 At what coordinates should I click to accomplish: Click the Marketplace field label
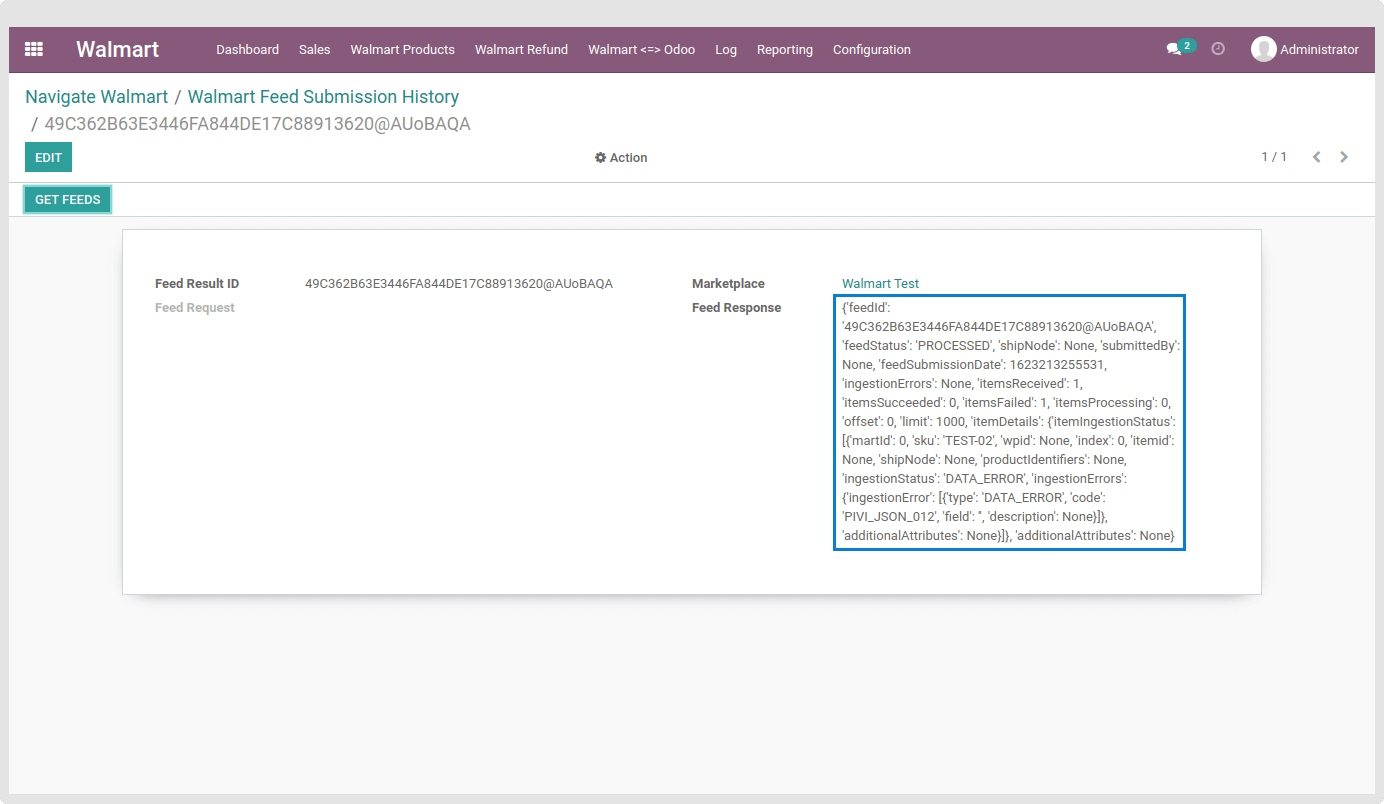click(728, 284)
